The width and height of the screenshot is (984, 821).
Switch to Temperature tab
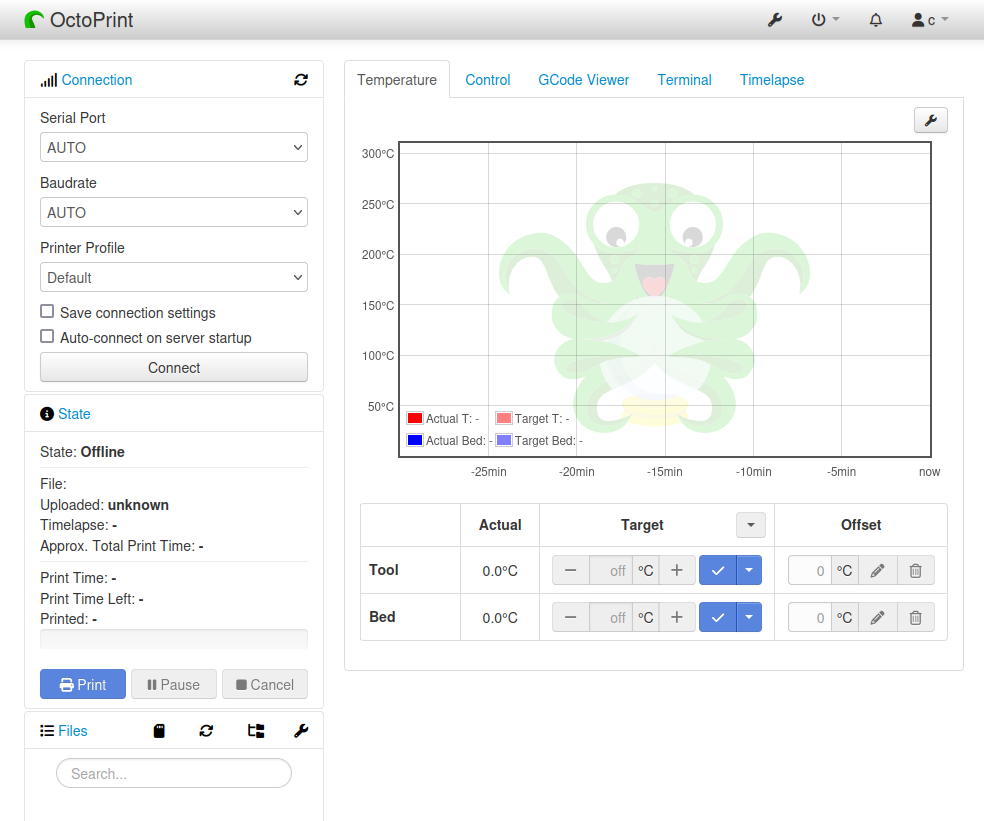397,80
